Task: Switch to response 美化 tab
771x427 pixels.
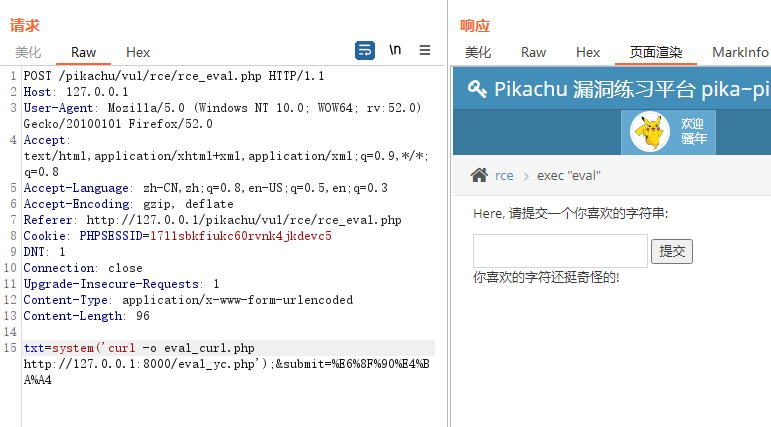Action: 478,52
